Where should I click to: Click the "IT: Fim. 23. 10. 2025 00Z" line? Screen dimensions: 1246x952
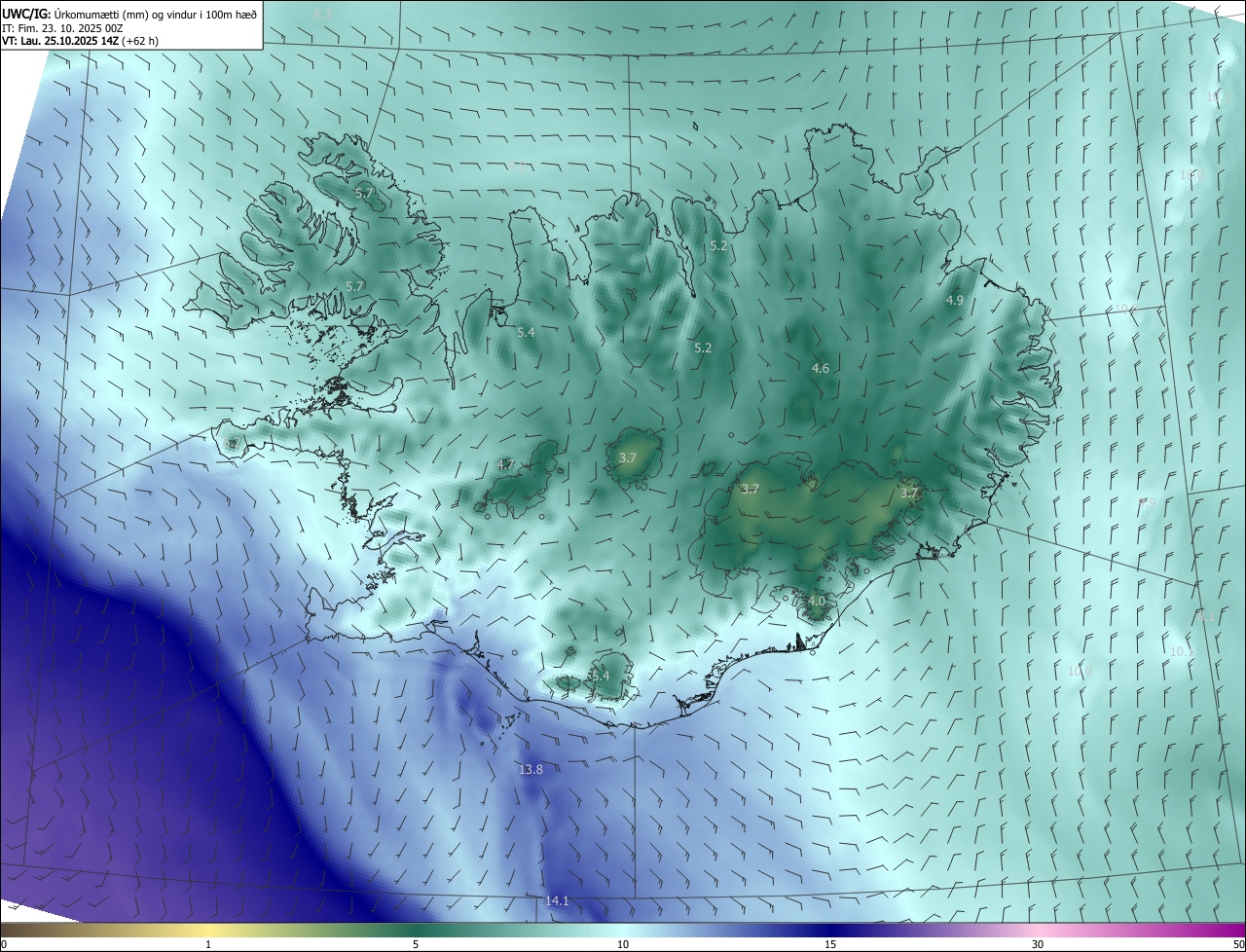(62, 27)
